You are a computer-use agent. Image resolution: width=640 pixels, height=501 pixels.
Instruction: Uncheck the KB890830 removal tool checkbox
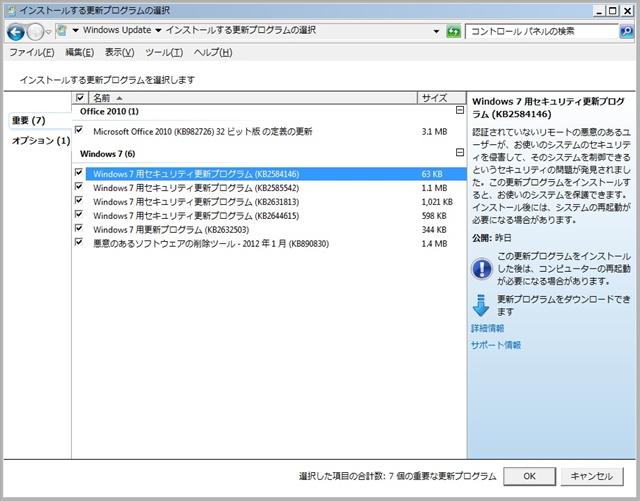pyautogui.click(x=79, y=243)
